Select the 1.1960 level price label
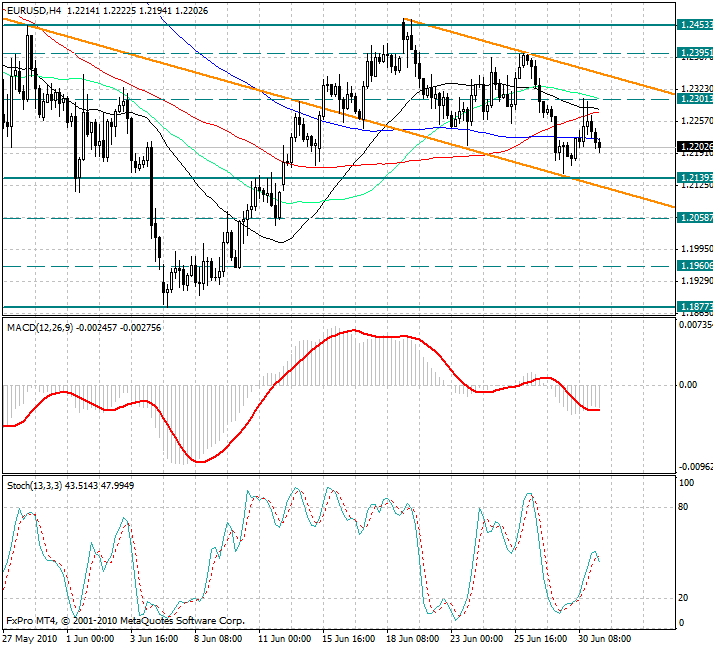713x646 pixels. pos(695,265)
